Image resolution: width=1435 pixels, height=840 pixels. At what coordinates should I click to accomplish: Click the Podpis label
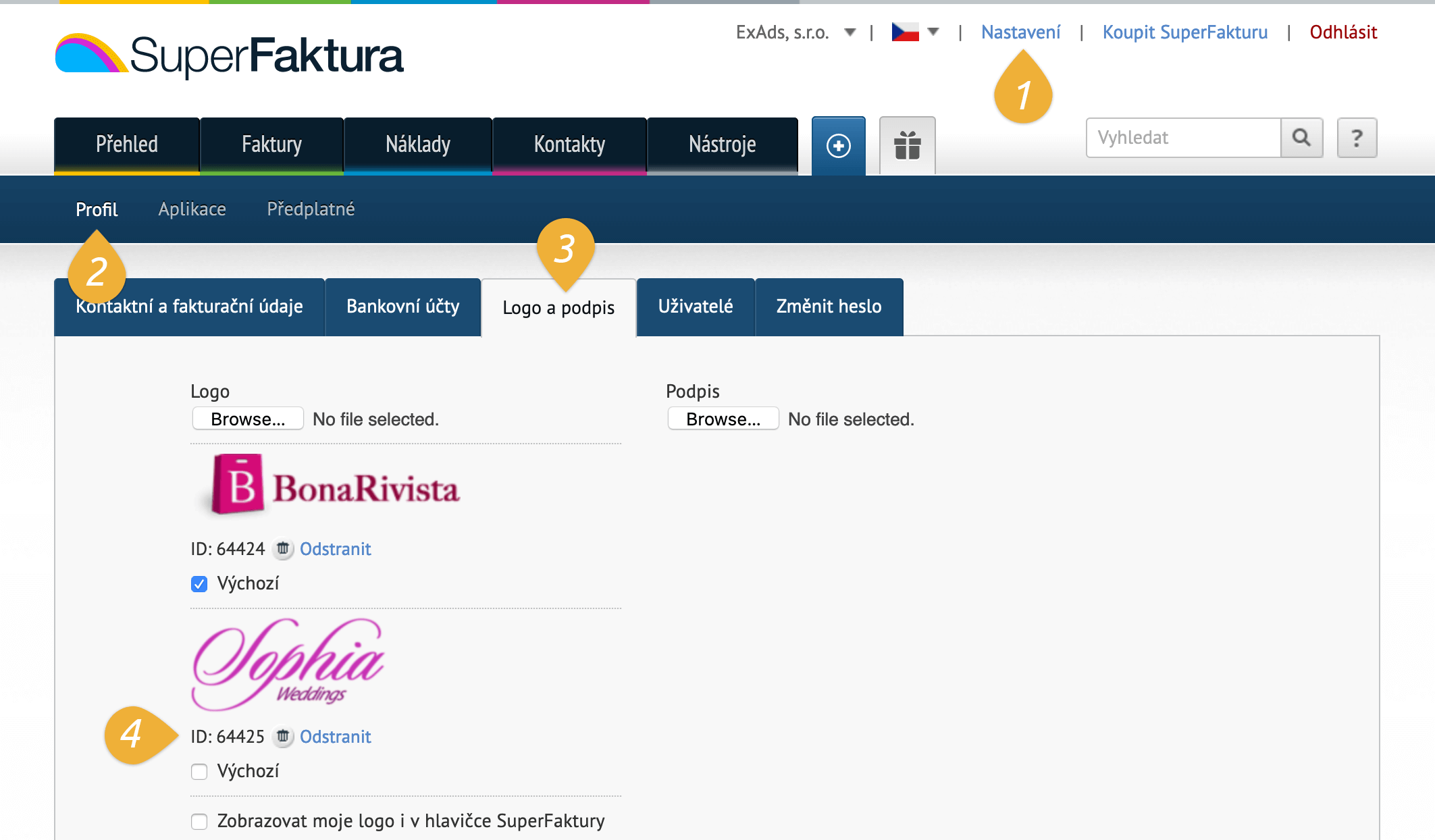click(693, 392)
